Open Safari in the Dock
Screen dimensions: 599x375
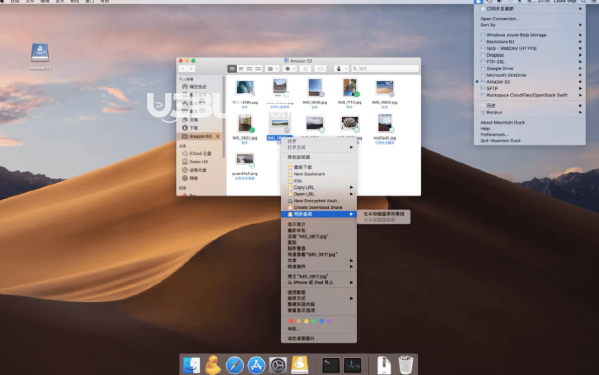(x=235, y=365)
